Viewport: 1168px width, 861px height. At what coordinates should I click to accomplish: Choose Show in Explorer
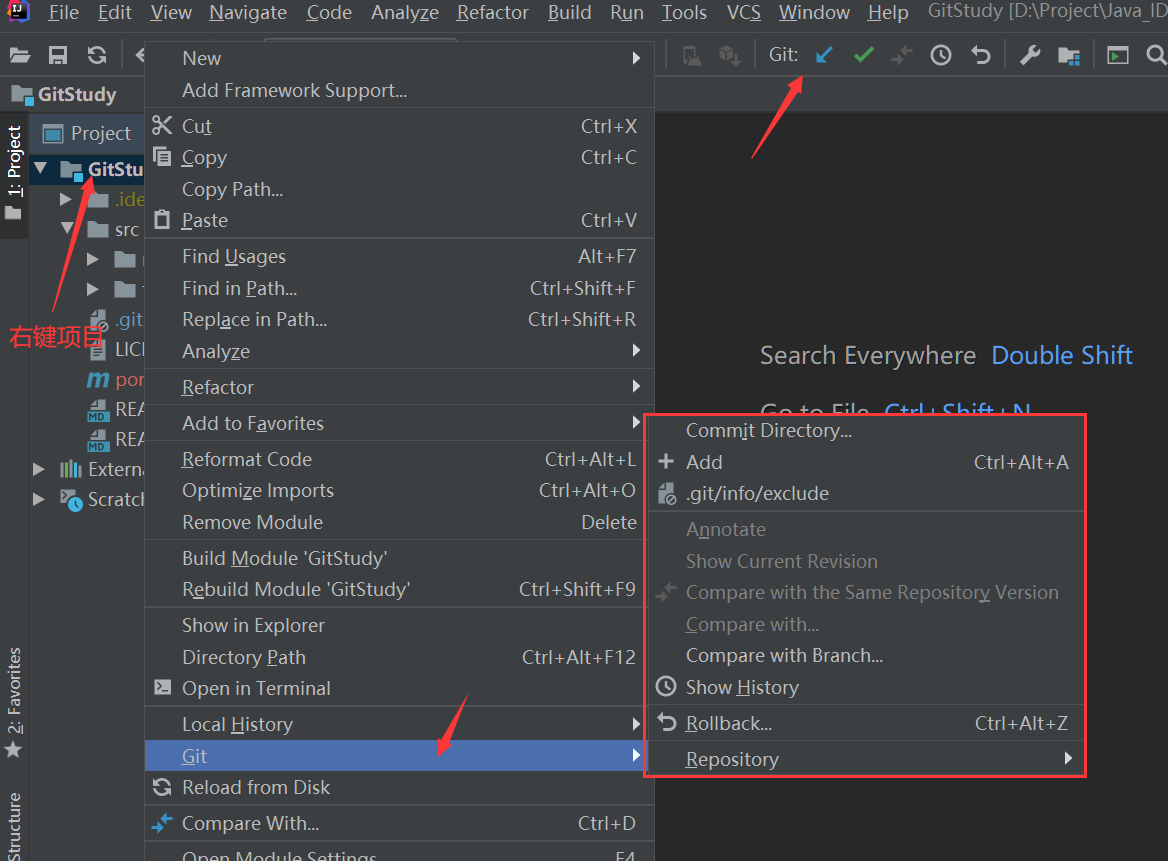click(x=399, y=625)
